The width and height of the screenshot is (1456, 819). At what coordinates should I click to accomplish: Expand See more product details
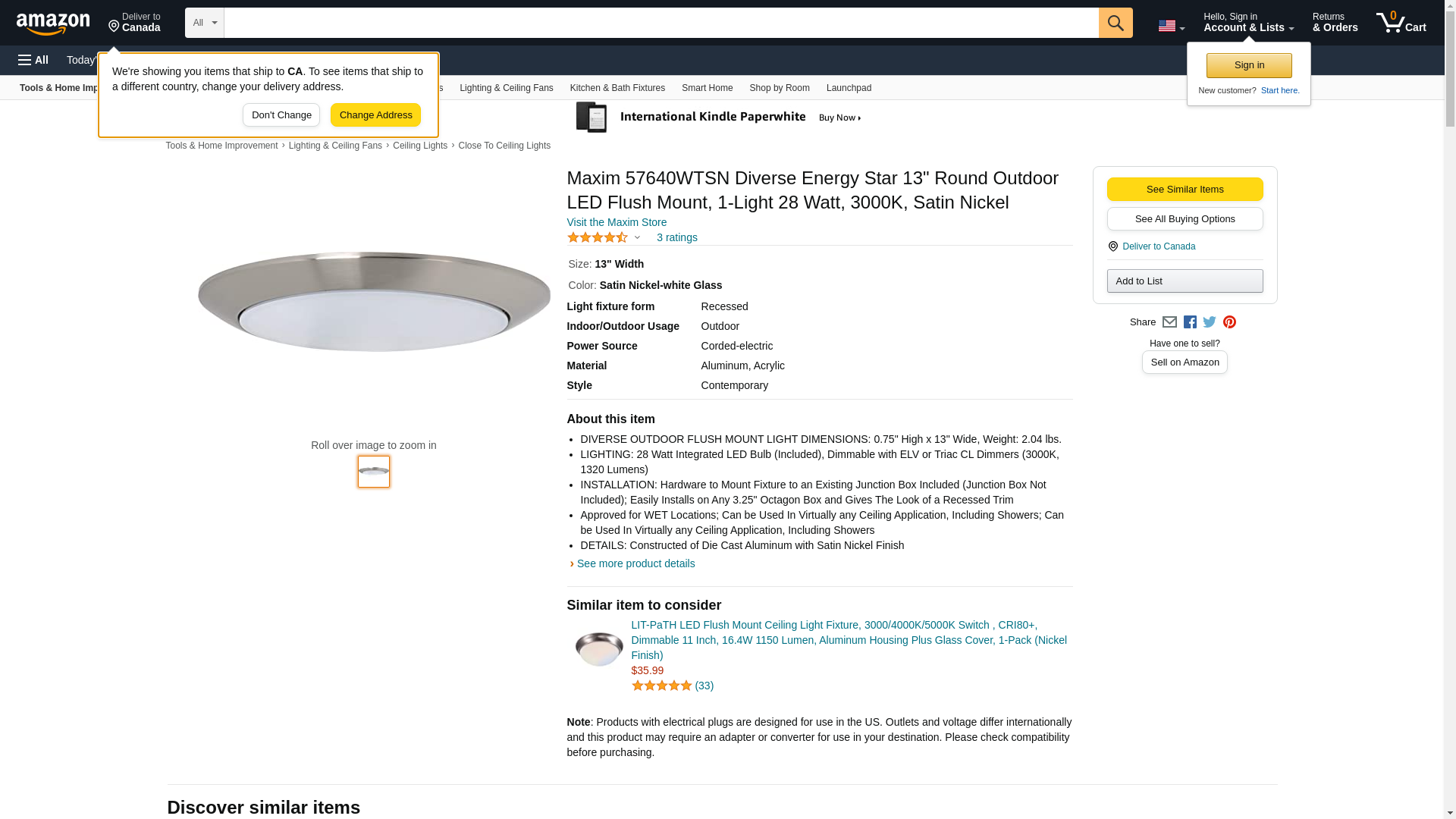point(635,563)
